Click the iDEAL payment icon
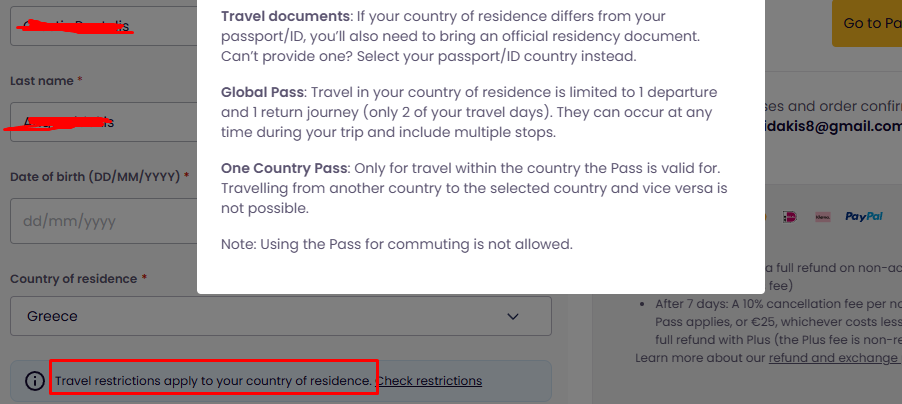 (789, 215)
